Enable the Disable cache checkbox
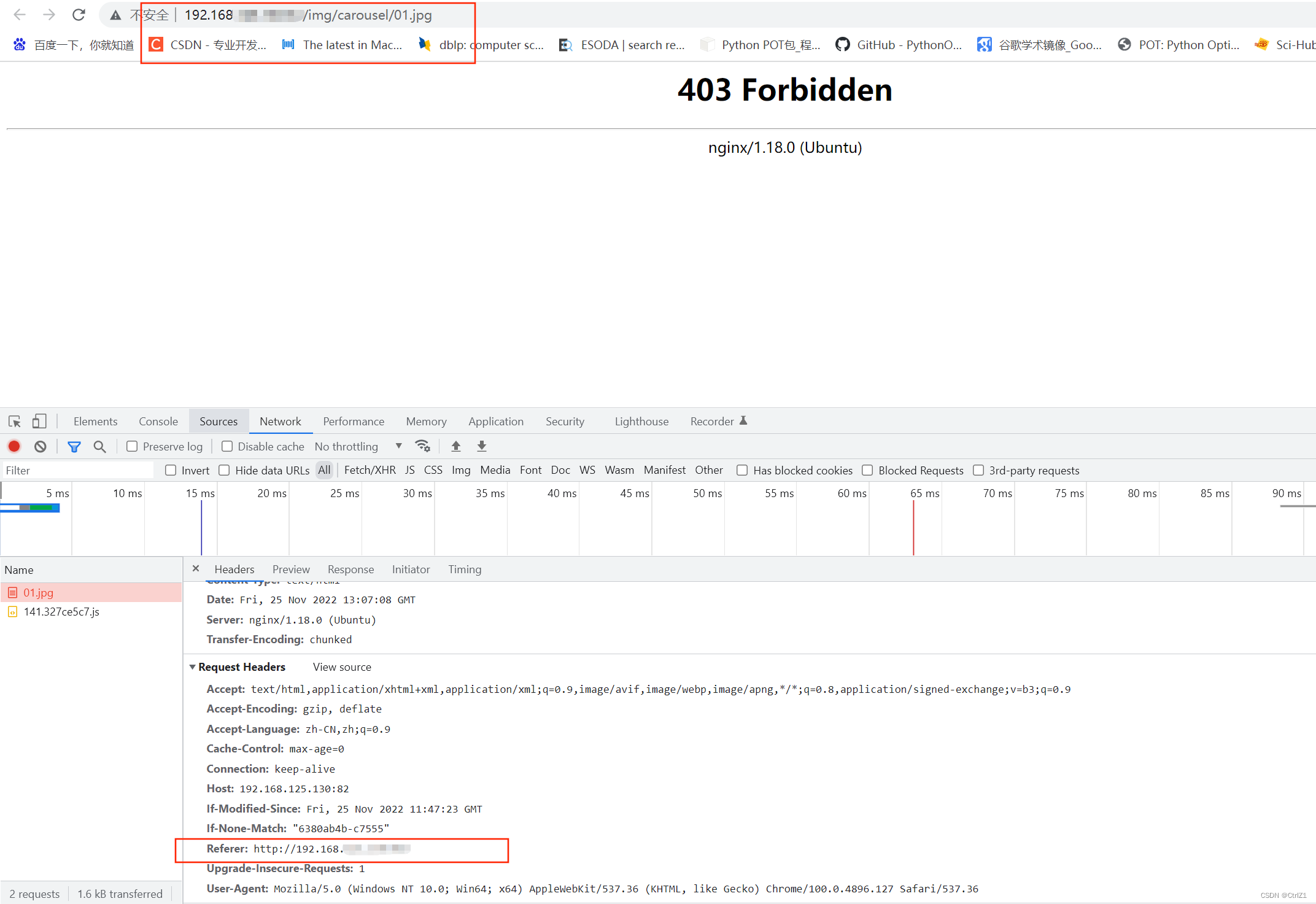The width and height of the screenshot is (1316, 904). point(227,447)
